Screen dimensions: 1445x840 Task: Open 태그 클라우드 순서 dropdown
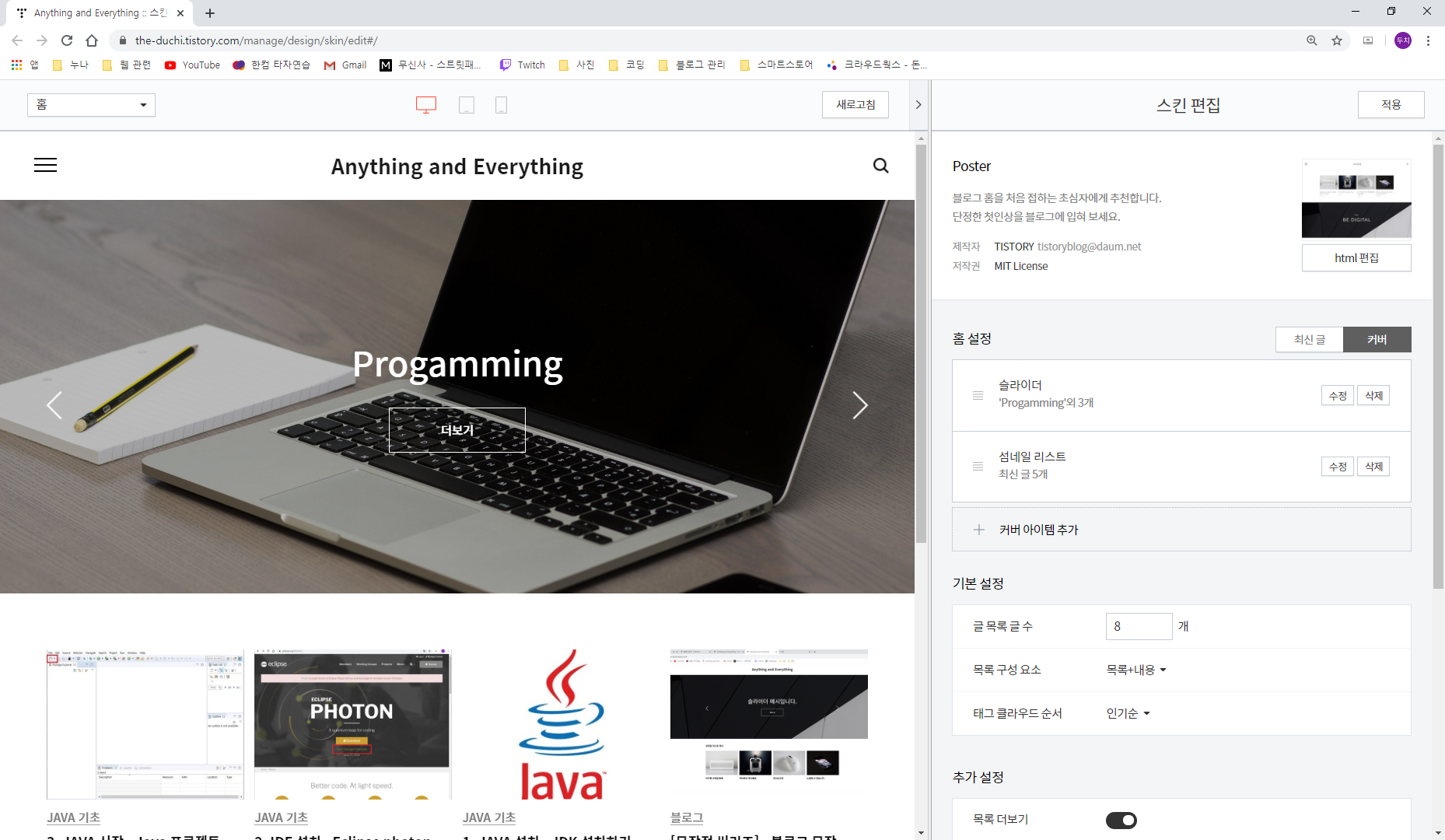click(x=1128, y=713)
